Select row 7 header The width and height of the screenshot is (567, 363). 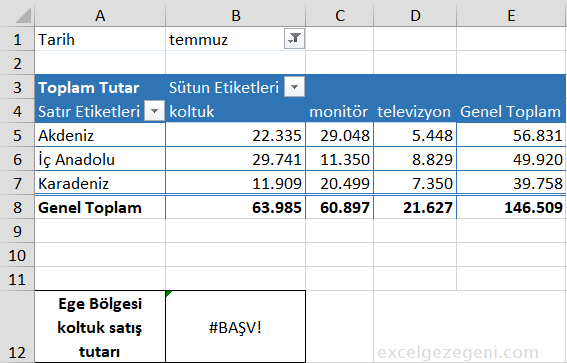(17, 183)
